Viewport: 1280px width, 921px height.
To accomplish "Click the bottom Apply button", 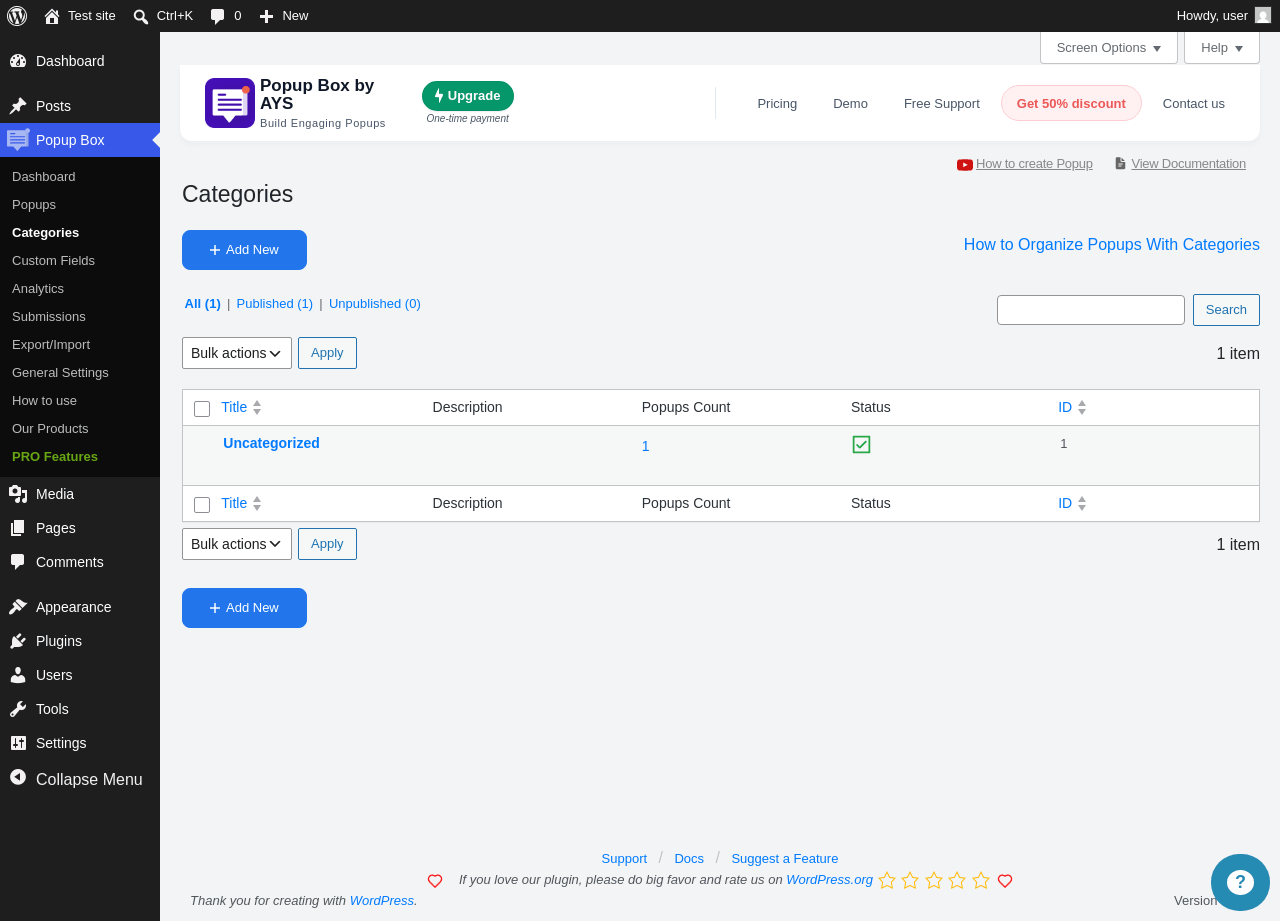I will (x=327, y=544).
